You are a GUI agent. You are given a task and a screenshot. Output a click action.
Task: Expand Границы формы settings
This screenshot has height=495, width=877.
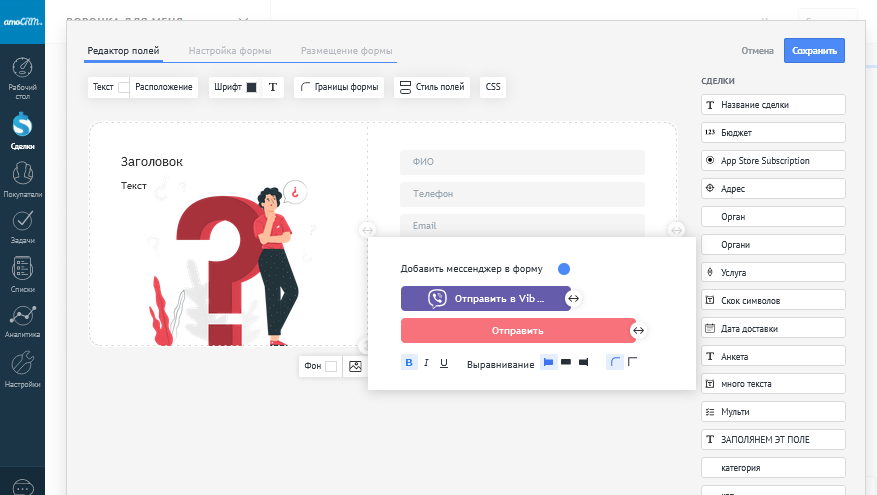(339, 87)
